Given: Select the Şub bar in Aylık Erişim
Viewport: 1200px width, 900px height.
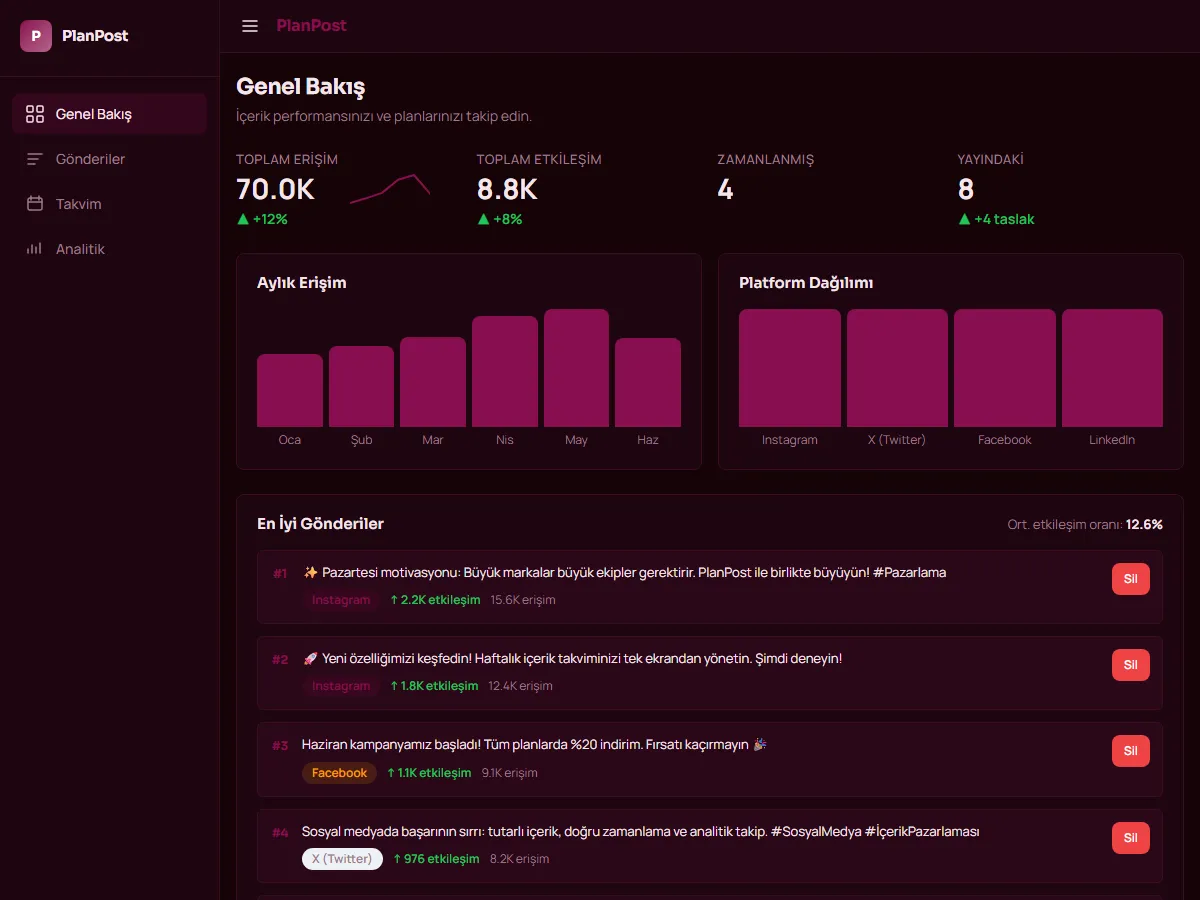Looking at the screenshot, I should pos(361,387).
